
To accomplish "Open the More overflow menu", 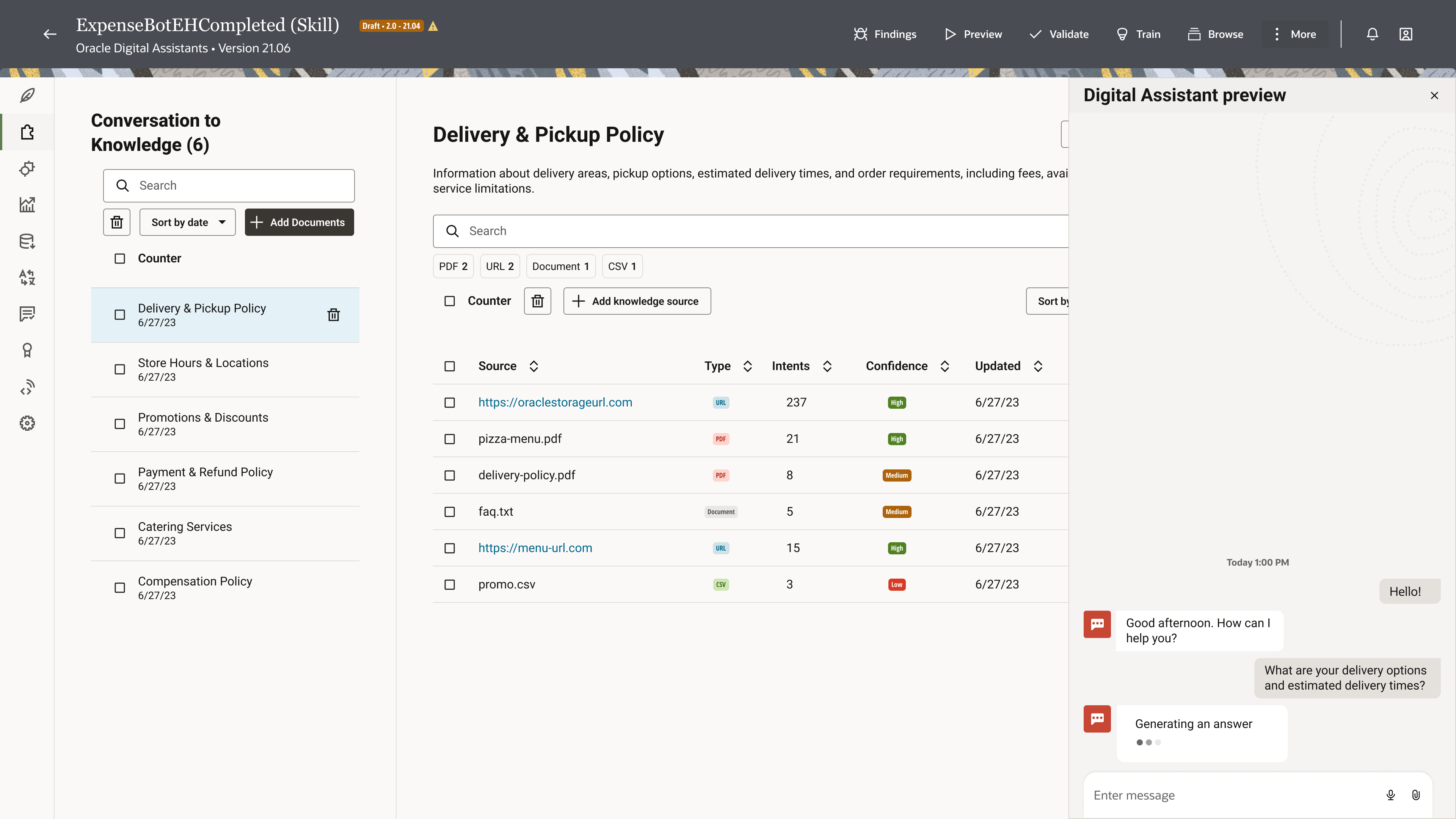I will (x=1294, y=34).
